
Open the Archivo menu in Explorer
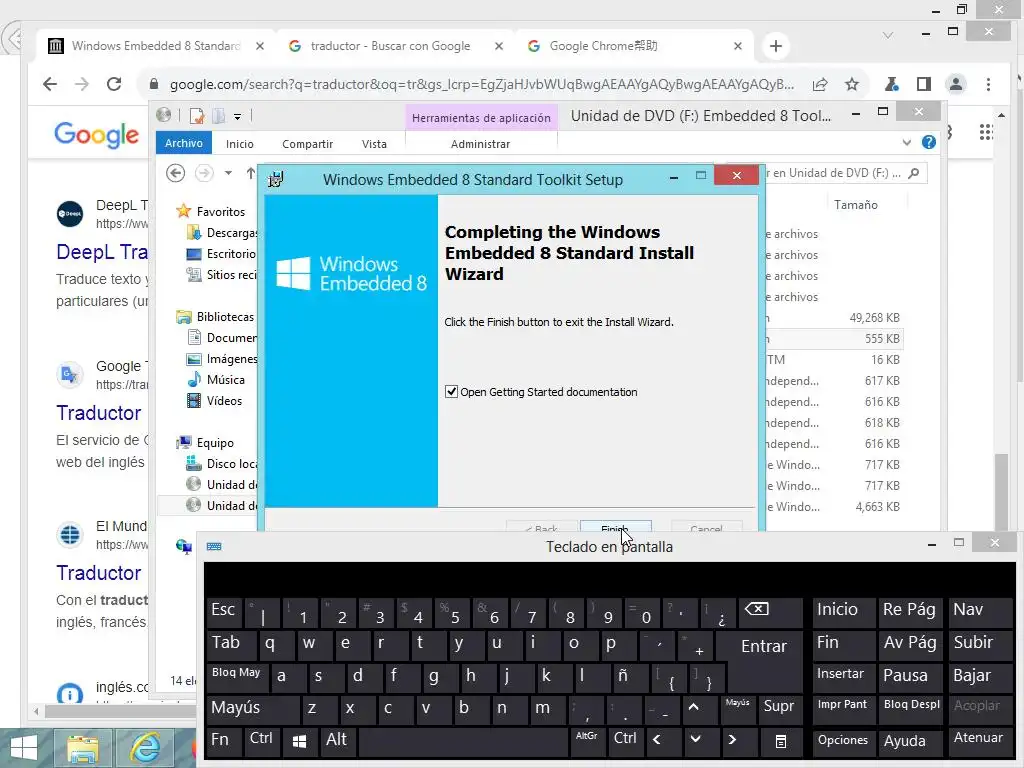184,143
